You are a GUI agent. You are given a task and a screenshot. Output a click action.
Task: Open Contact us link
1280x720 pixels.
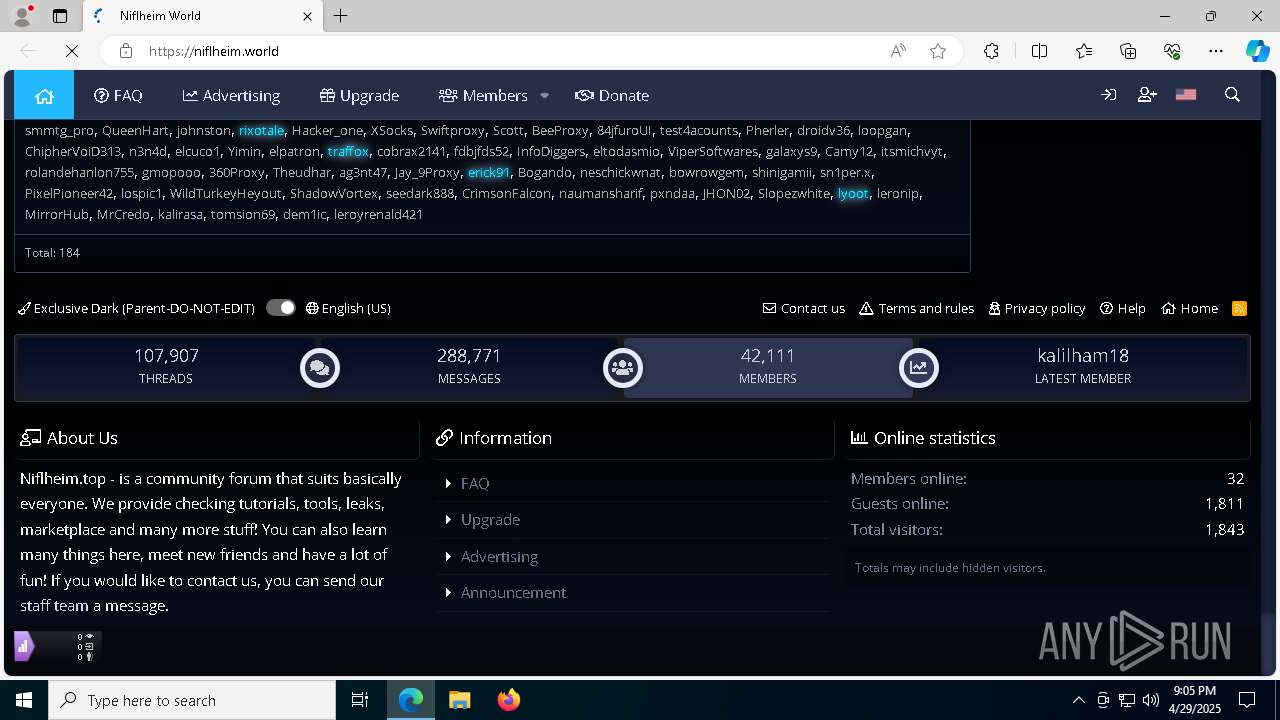804,308
